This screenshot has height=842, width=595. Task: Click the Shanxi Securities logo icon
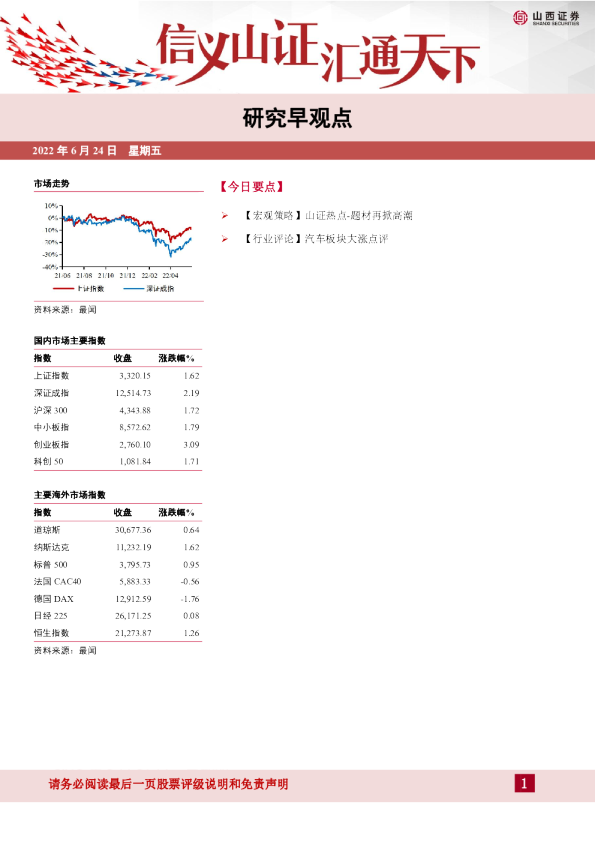pyautogui.click(x=520, y=18)
